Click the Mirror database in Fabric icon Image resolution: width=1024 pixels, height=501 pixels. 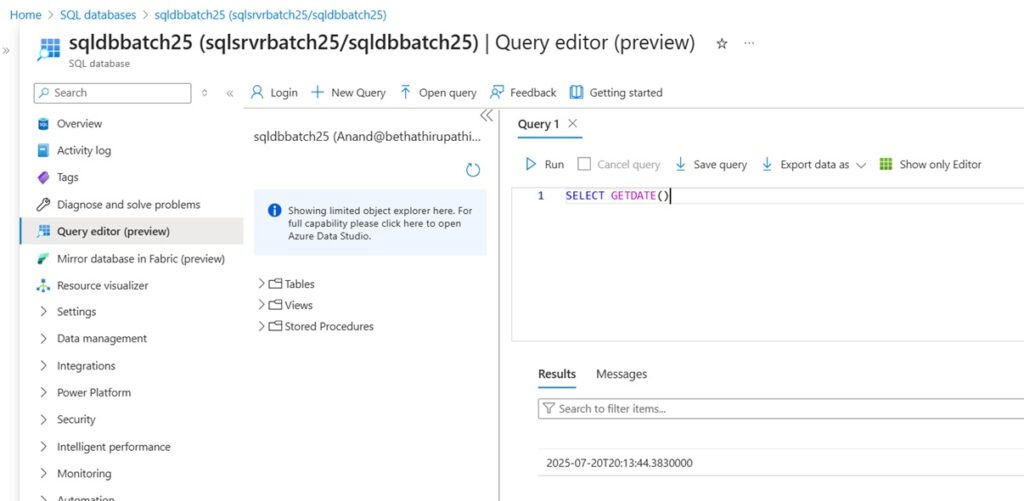pos(43,259)
